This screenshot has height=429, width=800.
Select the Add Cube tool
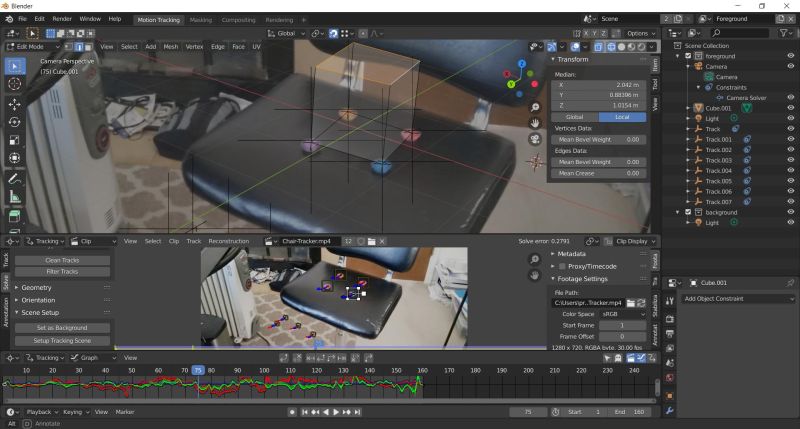click(15, 216)
